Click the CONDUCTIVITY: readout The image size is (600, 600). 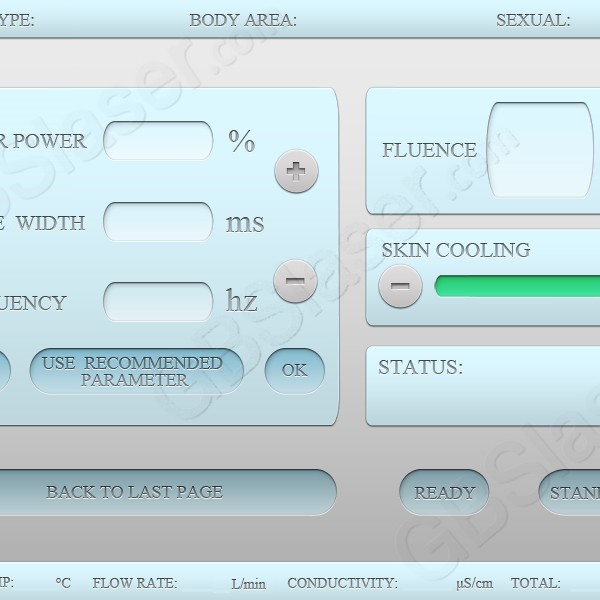tap(342, 583)
